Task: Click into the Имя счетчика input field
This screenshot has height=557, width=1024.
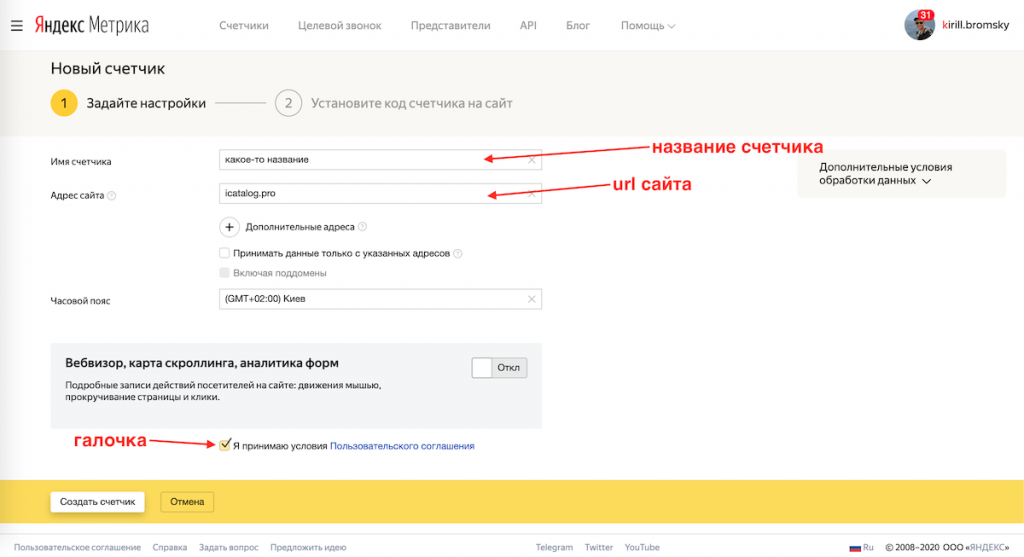Action: (370, 160)
